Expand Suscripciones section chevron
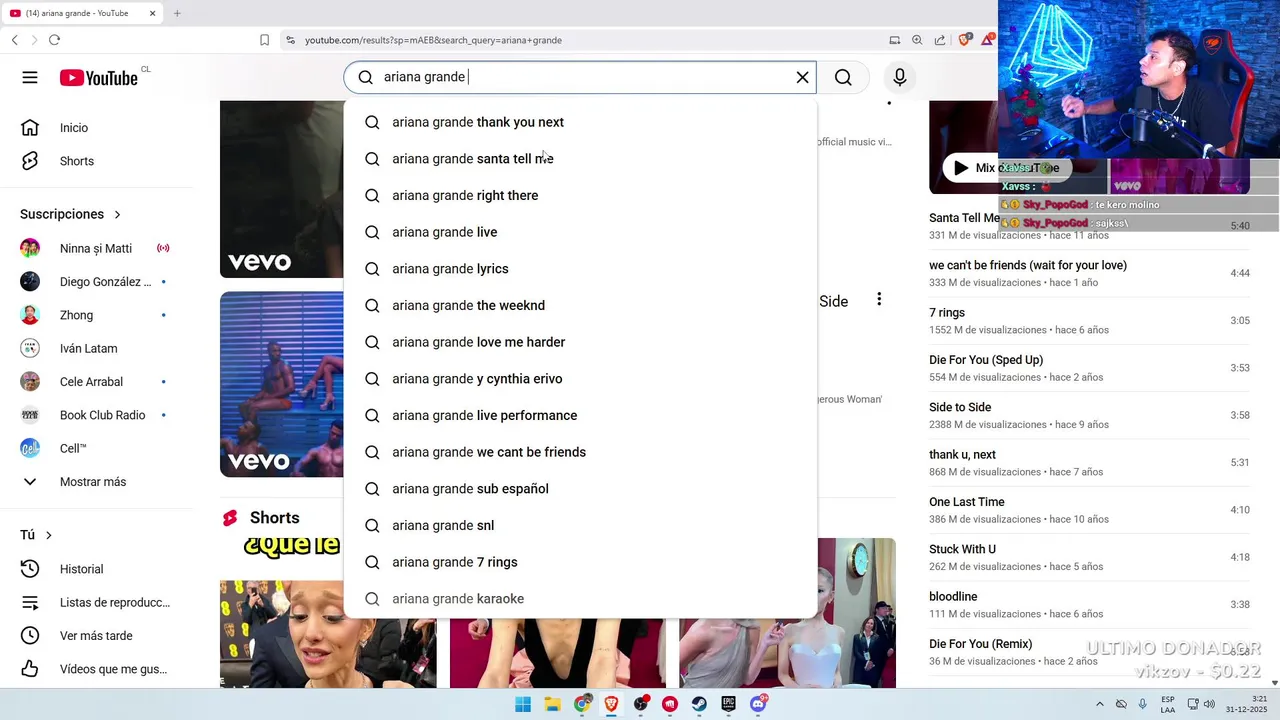This screenshot has width=1280, height=720. tap(117, 214)
